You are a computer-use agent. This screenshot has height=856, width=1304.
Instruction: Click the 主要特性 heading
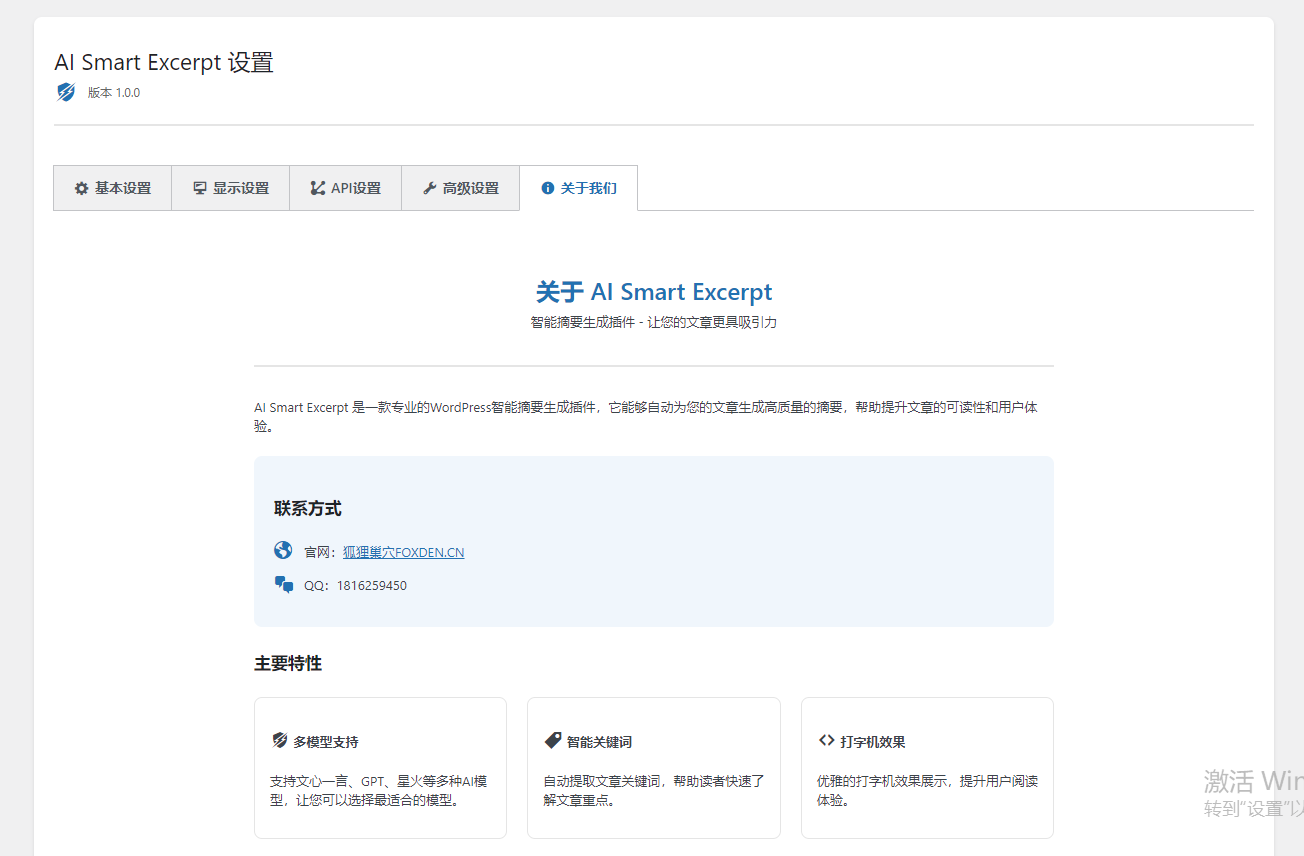tap(288, 664)
